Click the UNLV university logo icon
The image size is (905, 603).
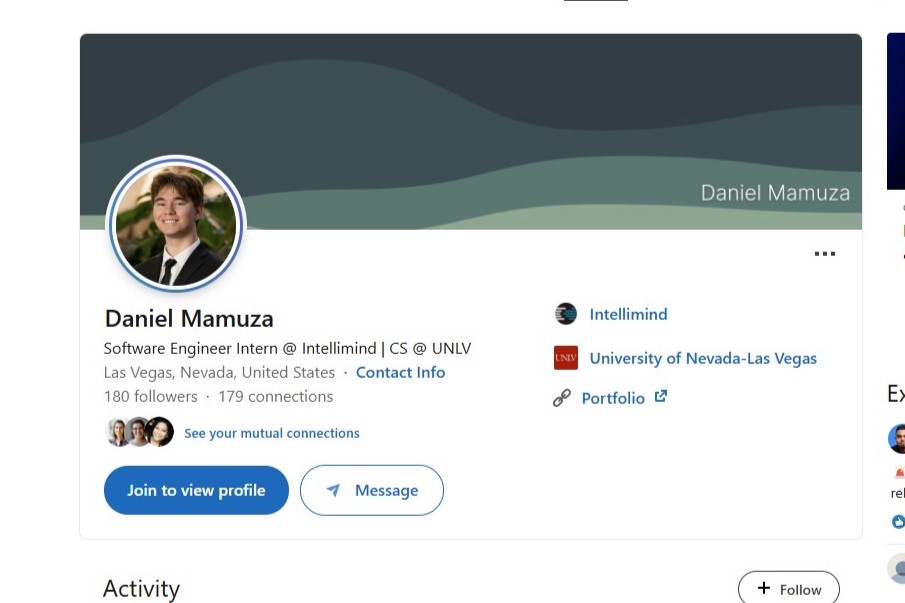(x=566, y=358)
